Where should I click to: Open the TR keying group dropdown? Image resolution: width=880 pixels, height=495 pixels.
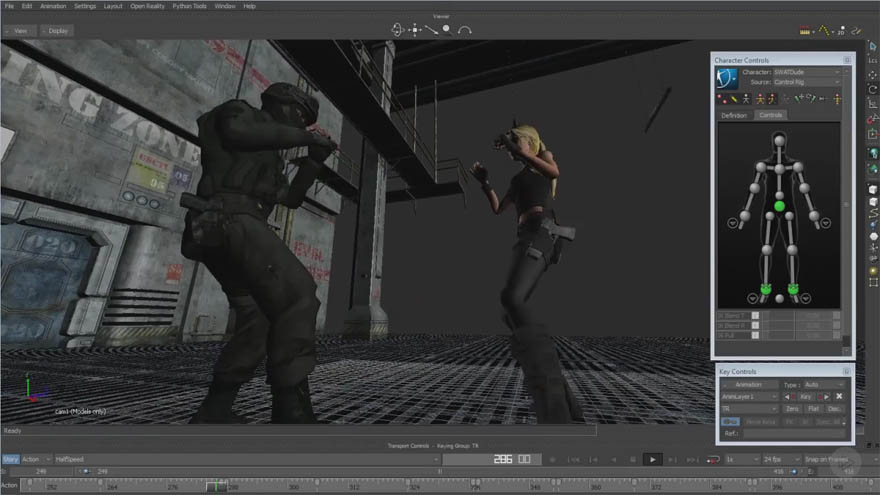click(749, 409)
